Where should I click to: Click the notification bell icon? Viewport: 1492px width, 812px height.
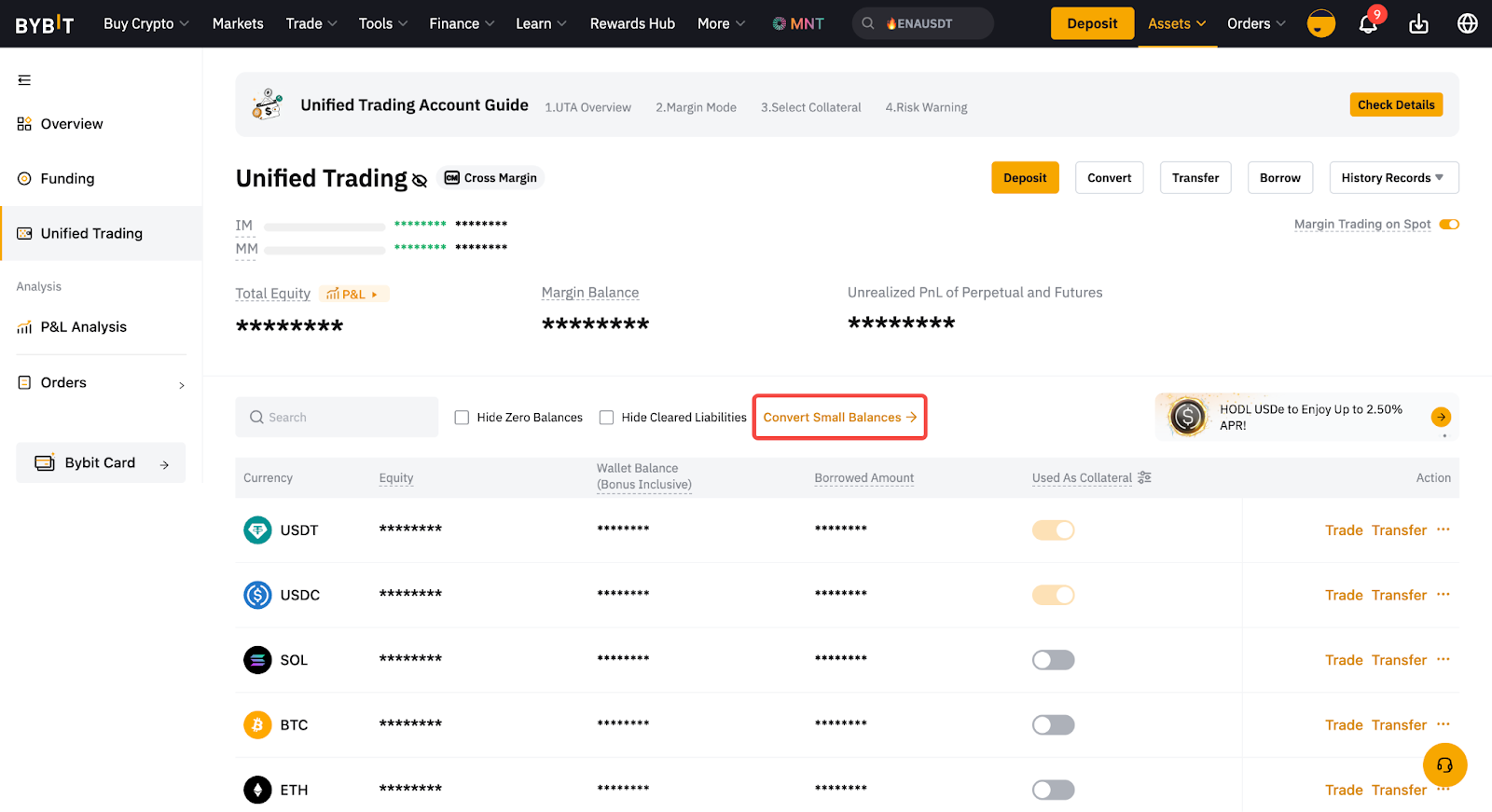(1367, 24)
